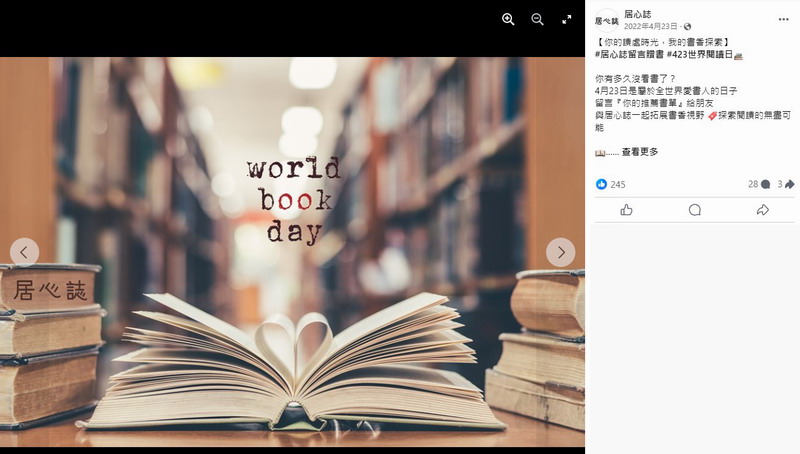Expand post with 查看更多

point(640,152)
